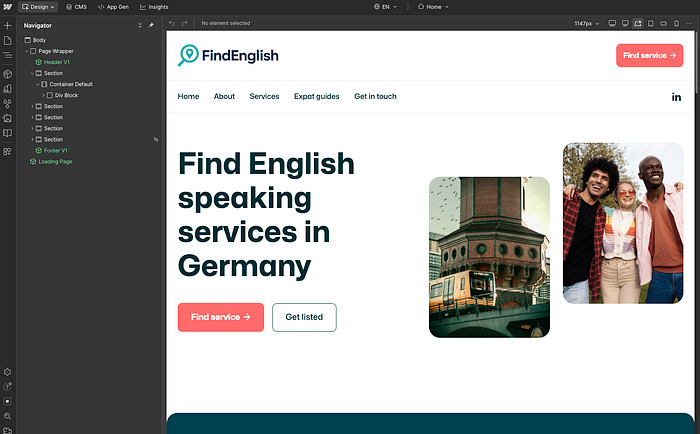This screenshot has width=700, height=434.
Task: Open Site settings gear icon
Action: [x=7, y=372]
